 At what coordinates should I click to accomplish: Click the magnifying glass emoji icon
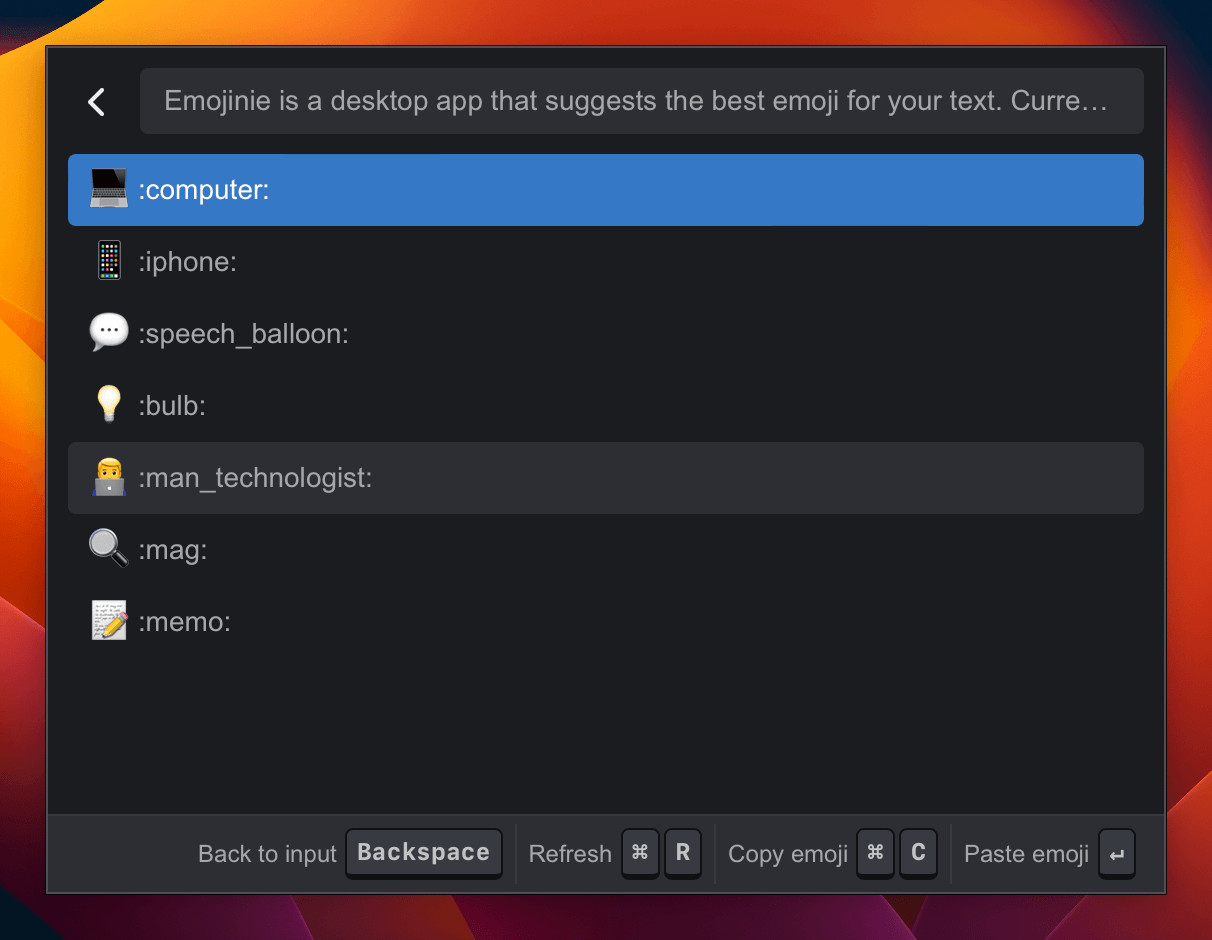coord(108,549)
